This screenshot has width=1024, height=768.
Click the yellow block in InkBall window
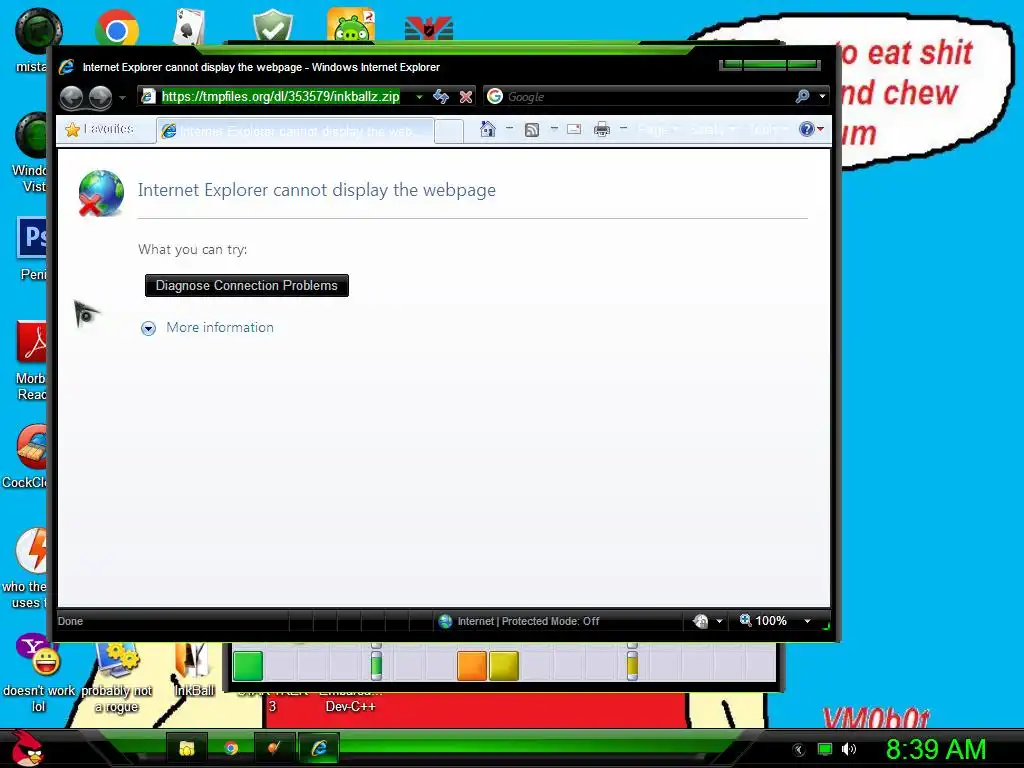[x=504, y=665]
